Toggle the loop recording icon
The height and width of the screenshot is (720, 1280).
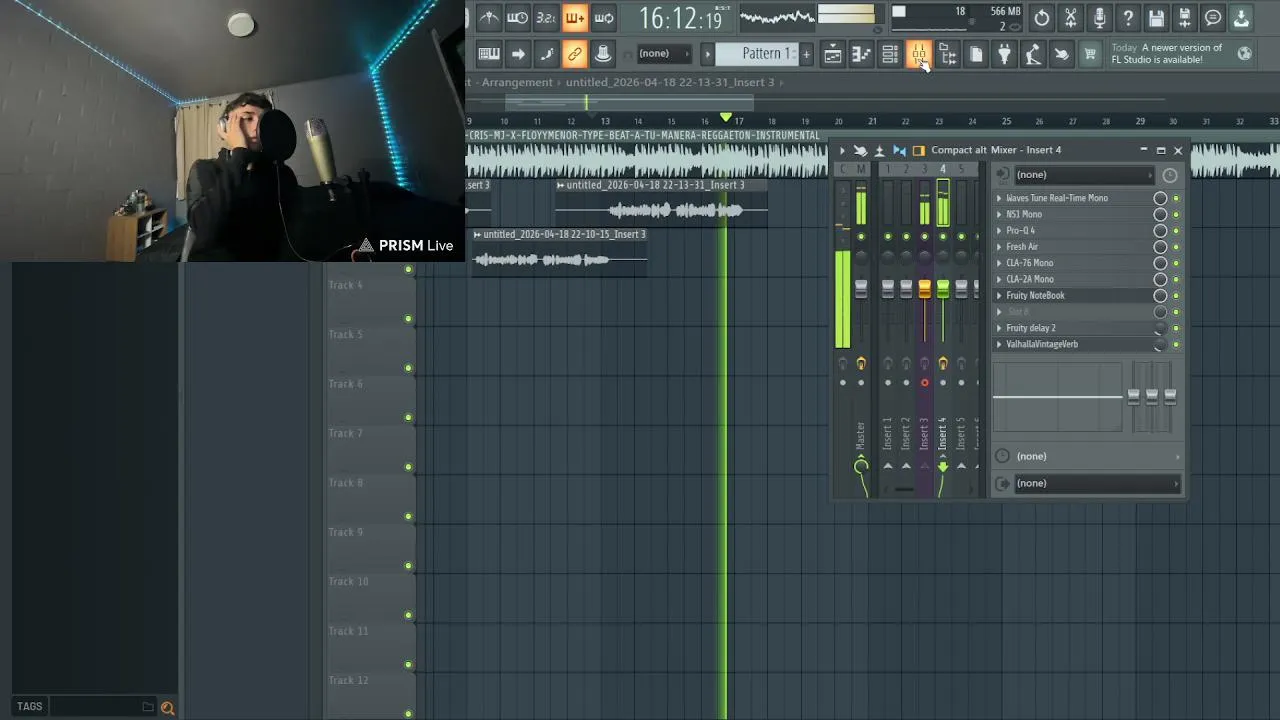(x=603, y=18)
